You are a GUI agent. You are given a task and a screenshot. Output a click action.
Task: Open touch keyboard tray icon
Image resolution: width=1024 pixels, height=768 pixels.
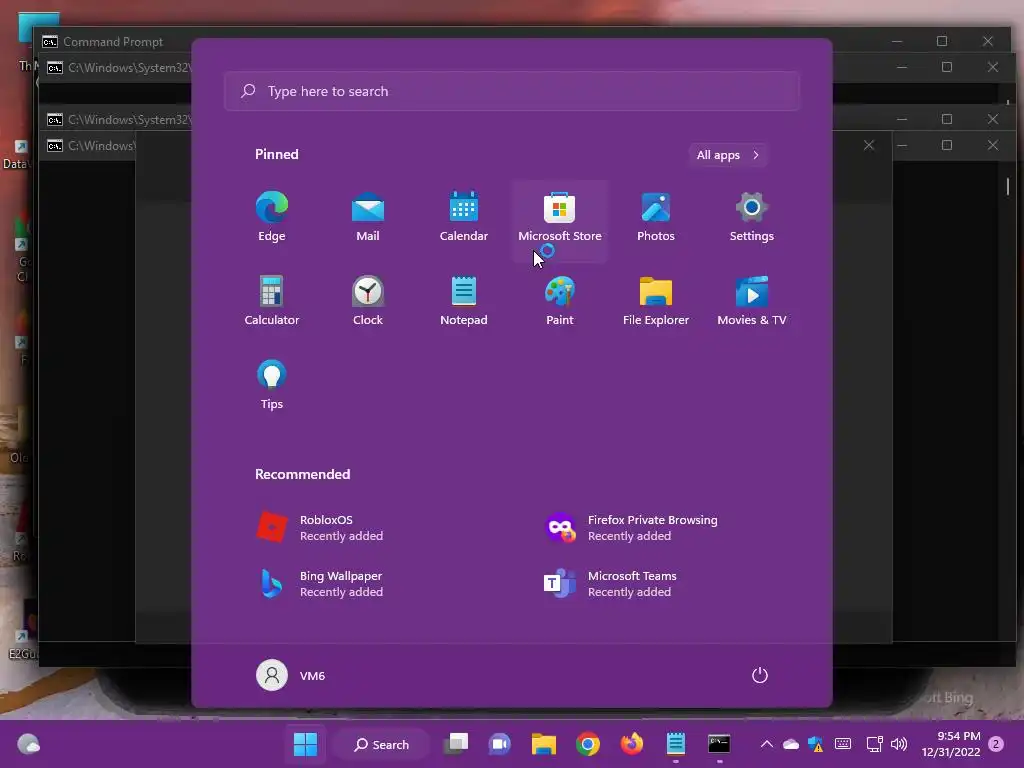coord(843,744)
